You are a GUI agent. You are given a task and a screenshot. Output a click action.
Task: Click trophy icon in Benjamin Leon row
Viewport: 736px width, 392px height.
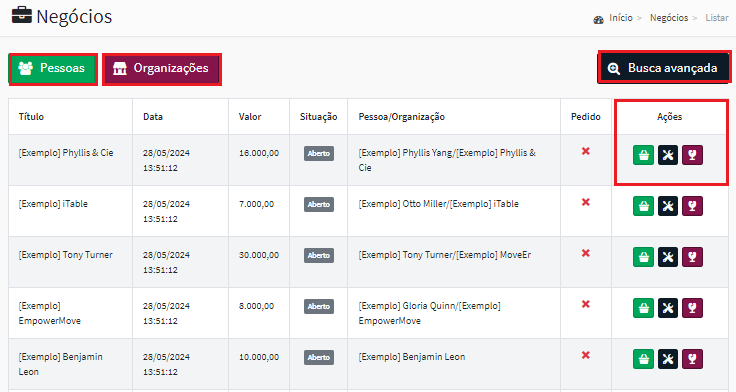(x=692, y=359)
